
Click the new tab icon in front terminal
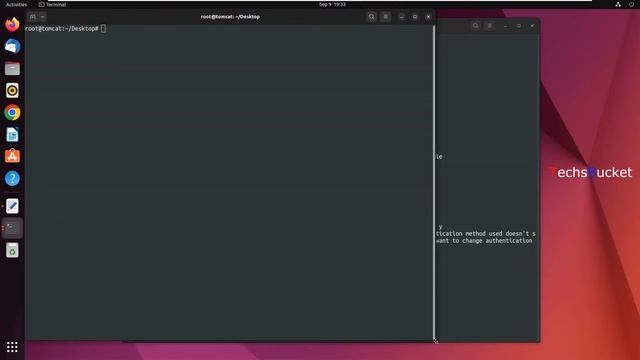click(x=33, y=17)
